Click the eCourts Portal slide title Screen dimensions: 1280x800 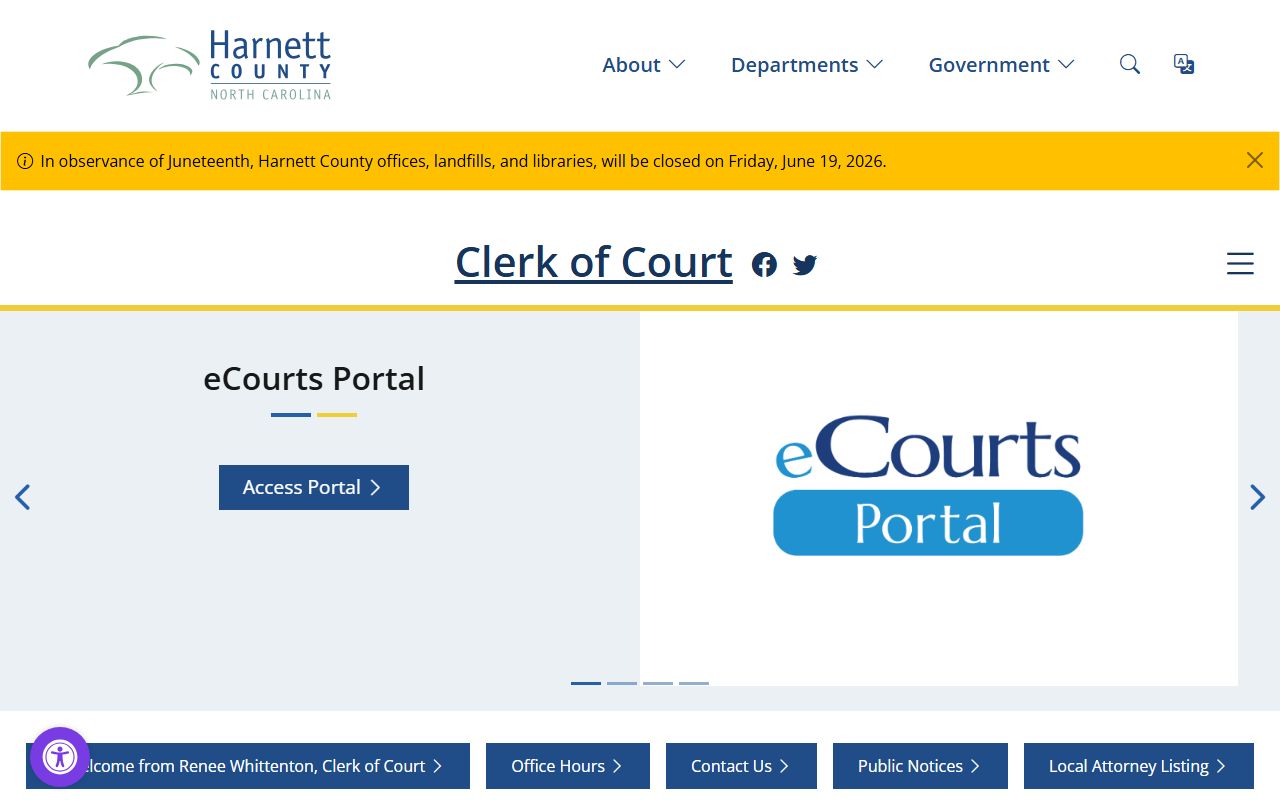[x=314, y=379]
